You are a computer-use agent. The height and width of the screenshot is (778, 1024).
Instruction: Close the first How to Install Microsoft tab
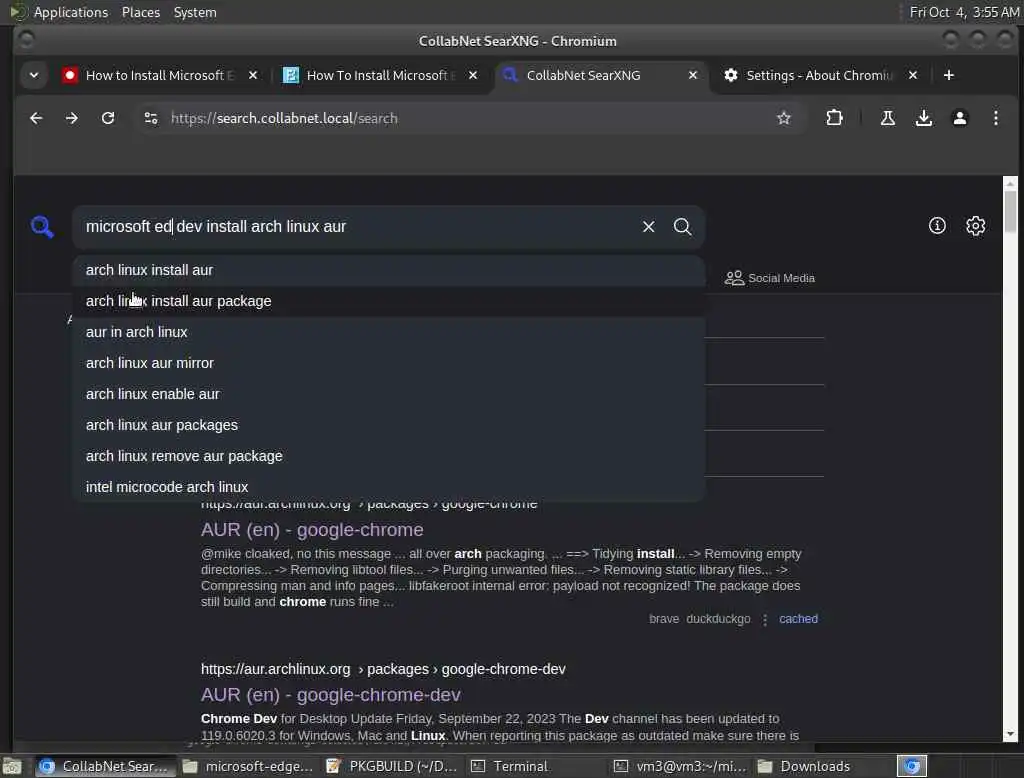pyautogui.click(x=253, y=75)
